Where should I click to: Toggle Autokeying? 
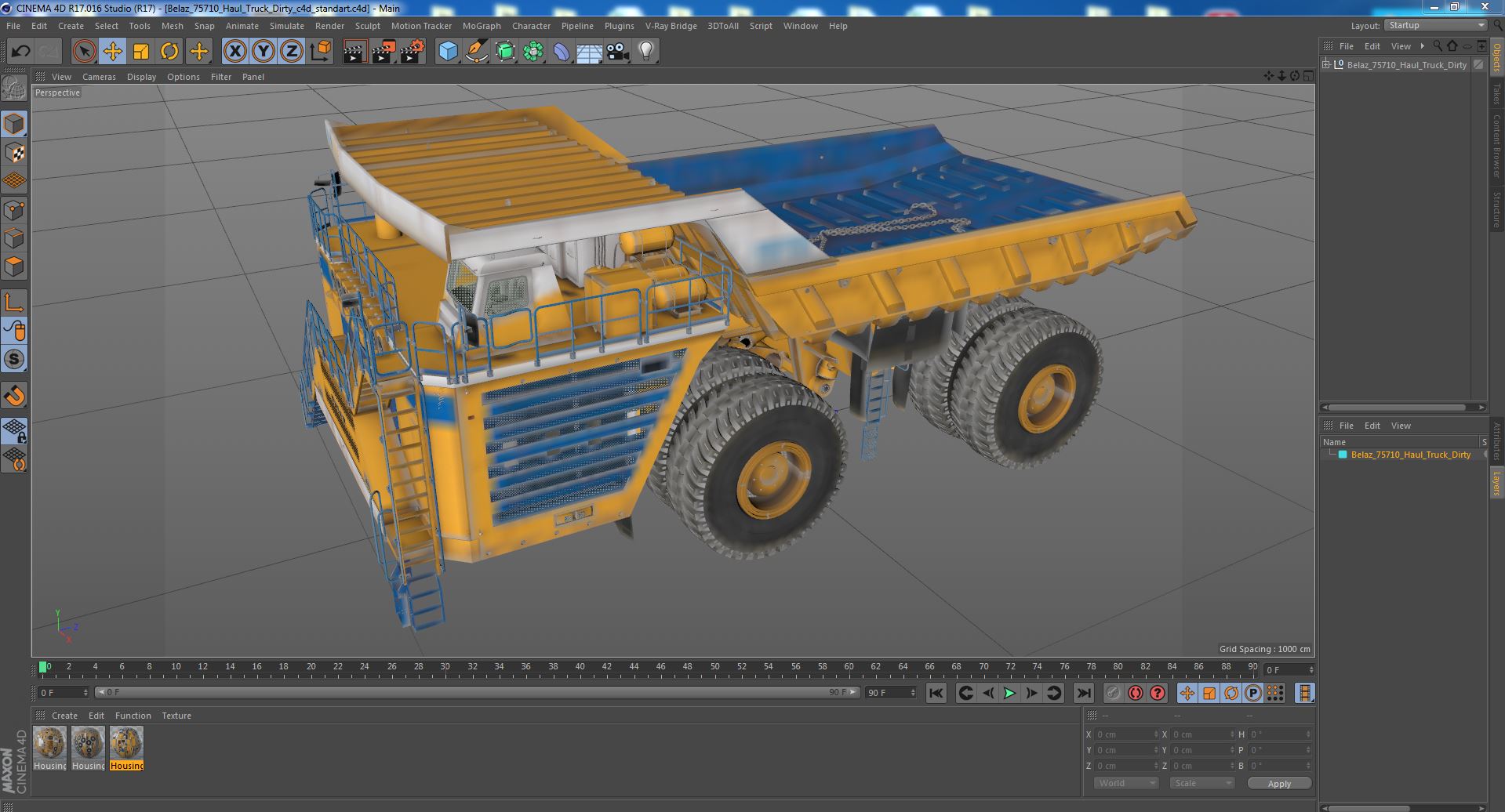click(1136, 693)
